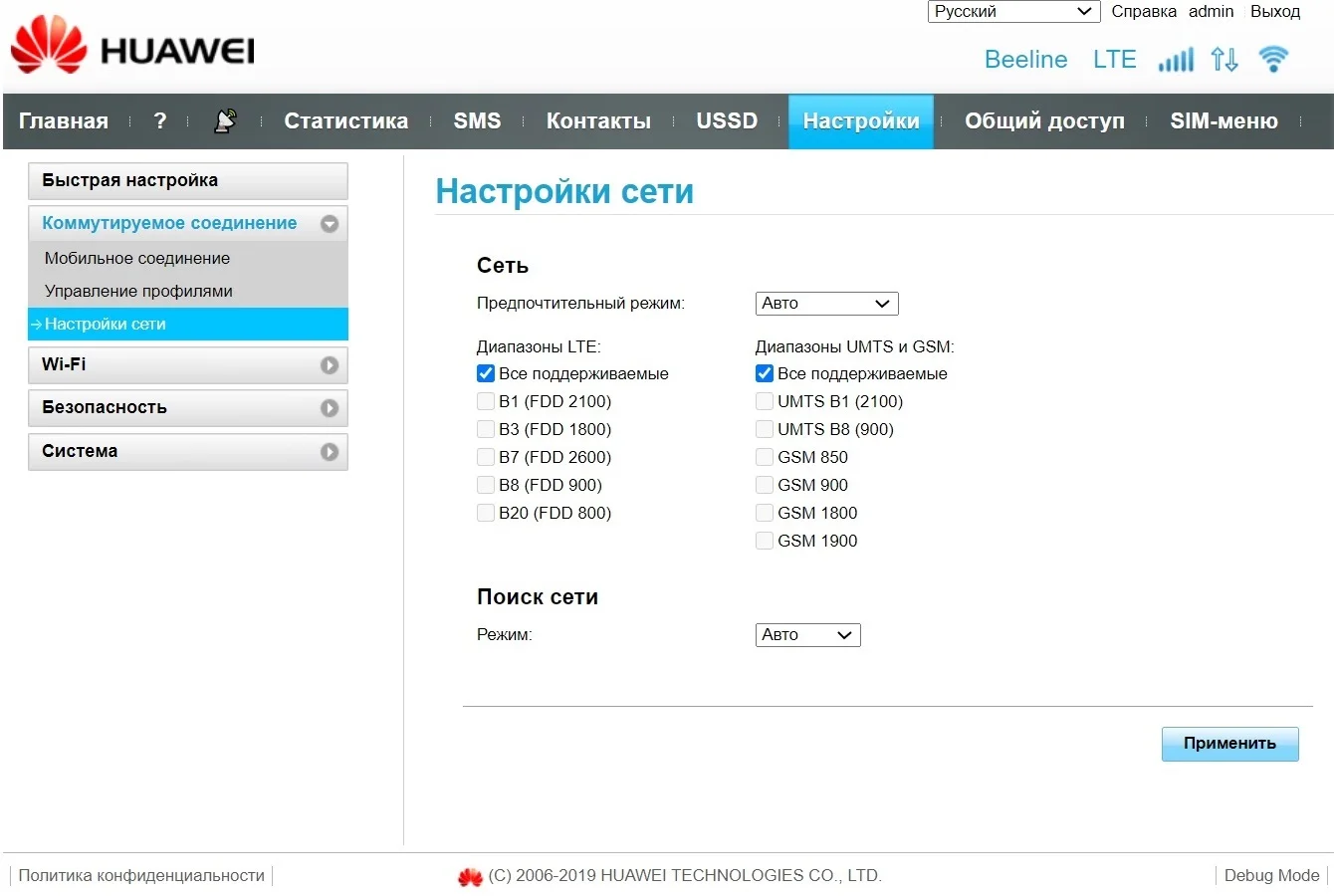The image size is (1334, 896).
Task: Click the Выход logout link
Action: [1275, 12]
